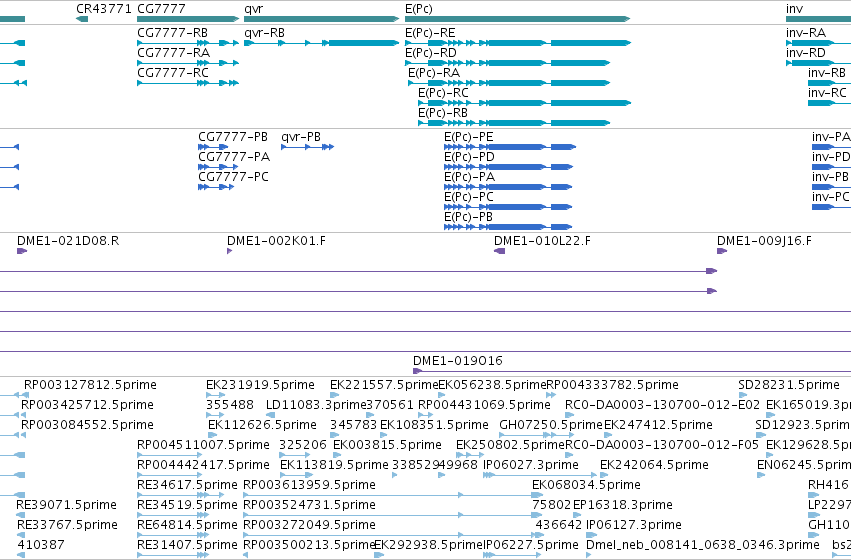The width and height of the screenshot is (851, 560).
Task: Click the EK068034.5prime EST label
Action: point(586,485)
